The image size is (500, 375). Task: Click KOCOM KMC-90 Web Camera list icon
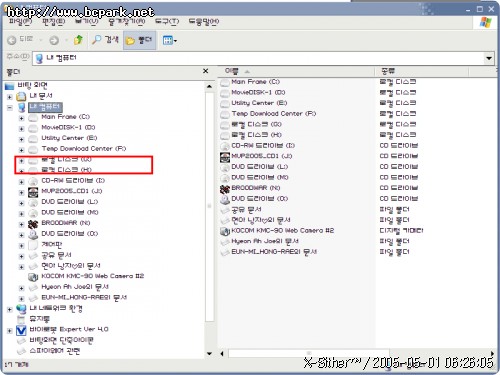[225, 231]
